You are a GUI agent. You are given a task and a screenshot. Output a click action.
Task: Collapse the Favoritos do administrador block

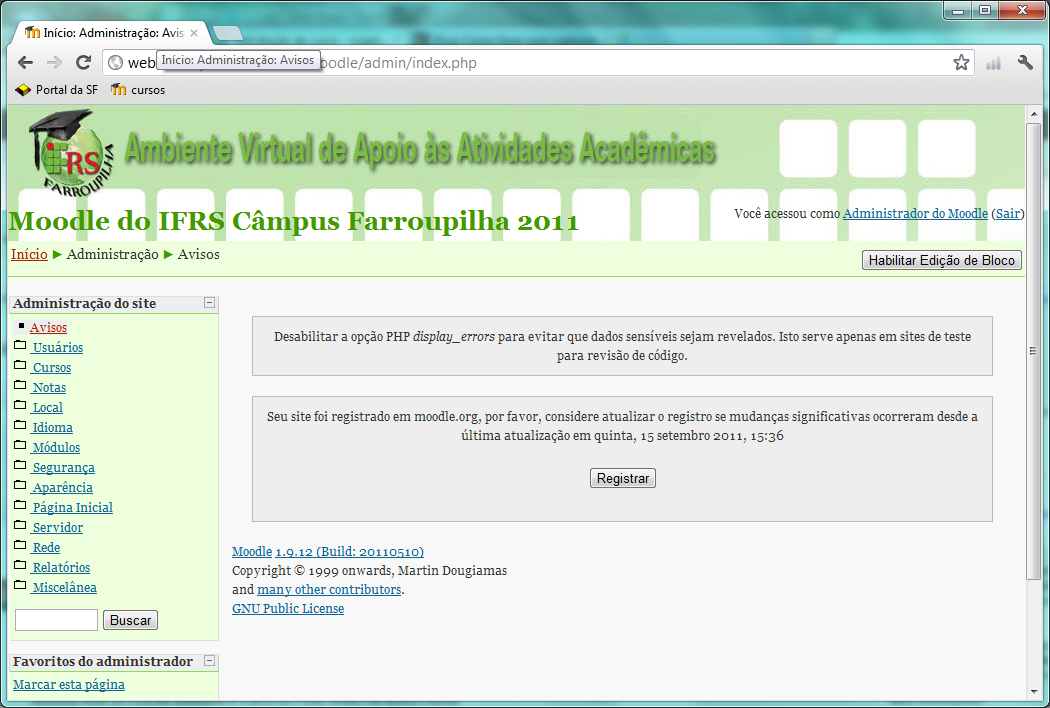click(209, 661)
